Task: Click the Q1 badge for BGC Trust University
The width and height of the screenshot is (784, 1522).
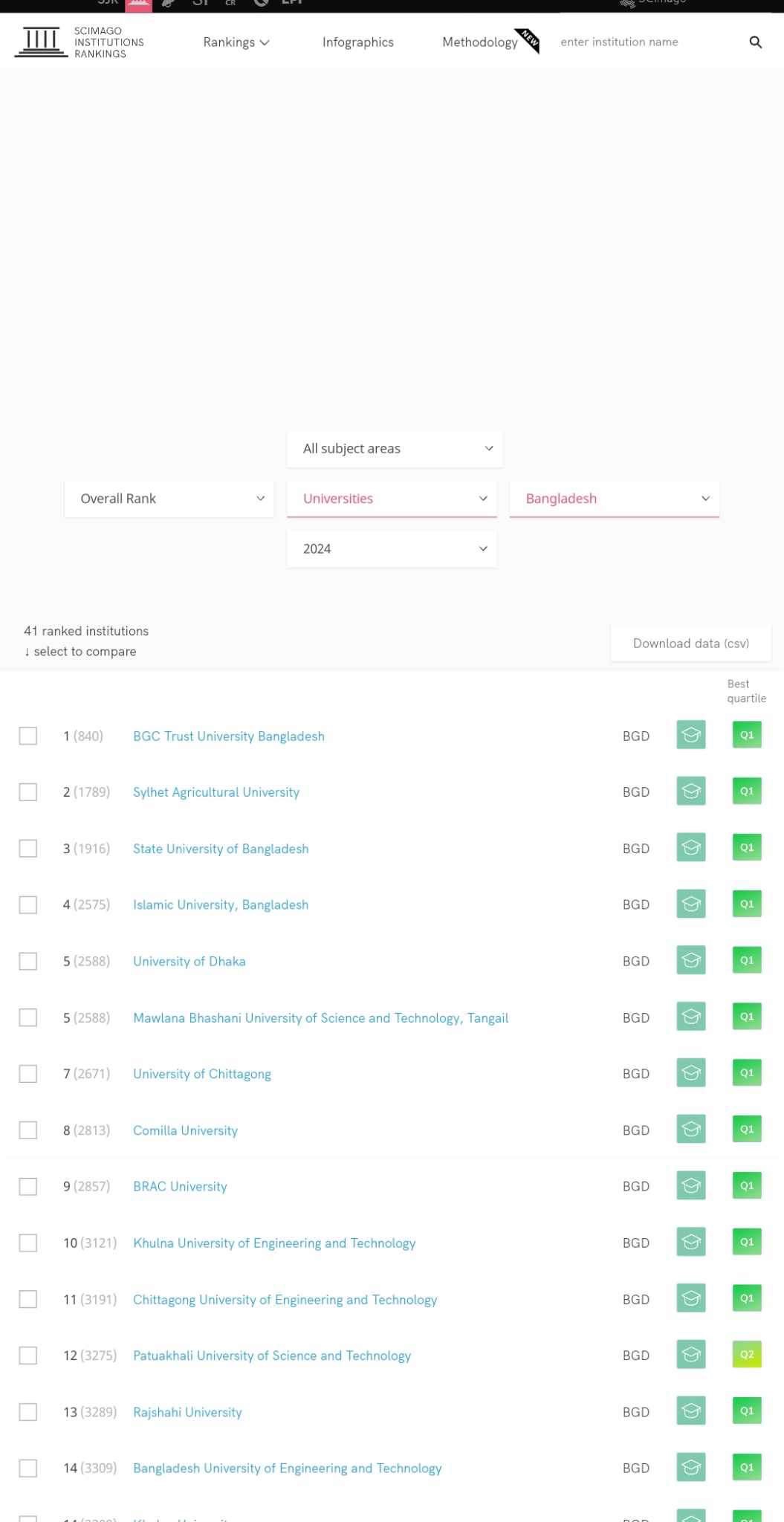Action: point(747,735)
